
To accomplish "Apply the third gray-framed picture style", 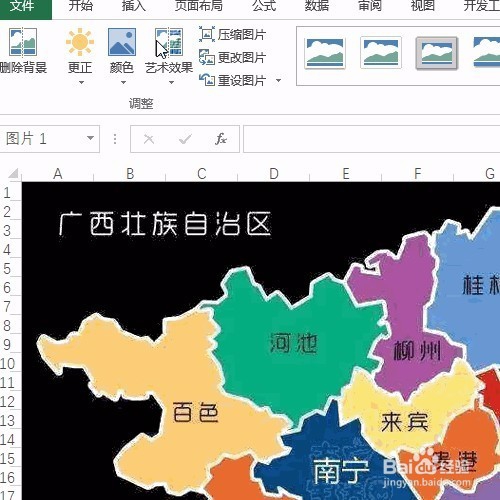I will click(x=436, y=53).
